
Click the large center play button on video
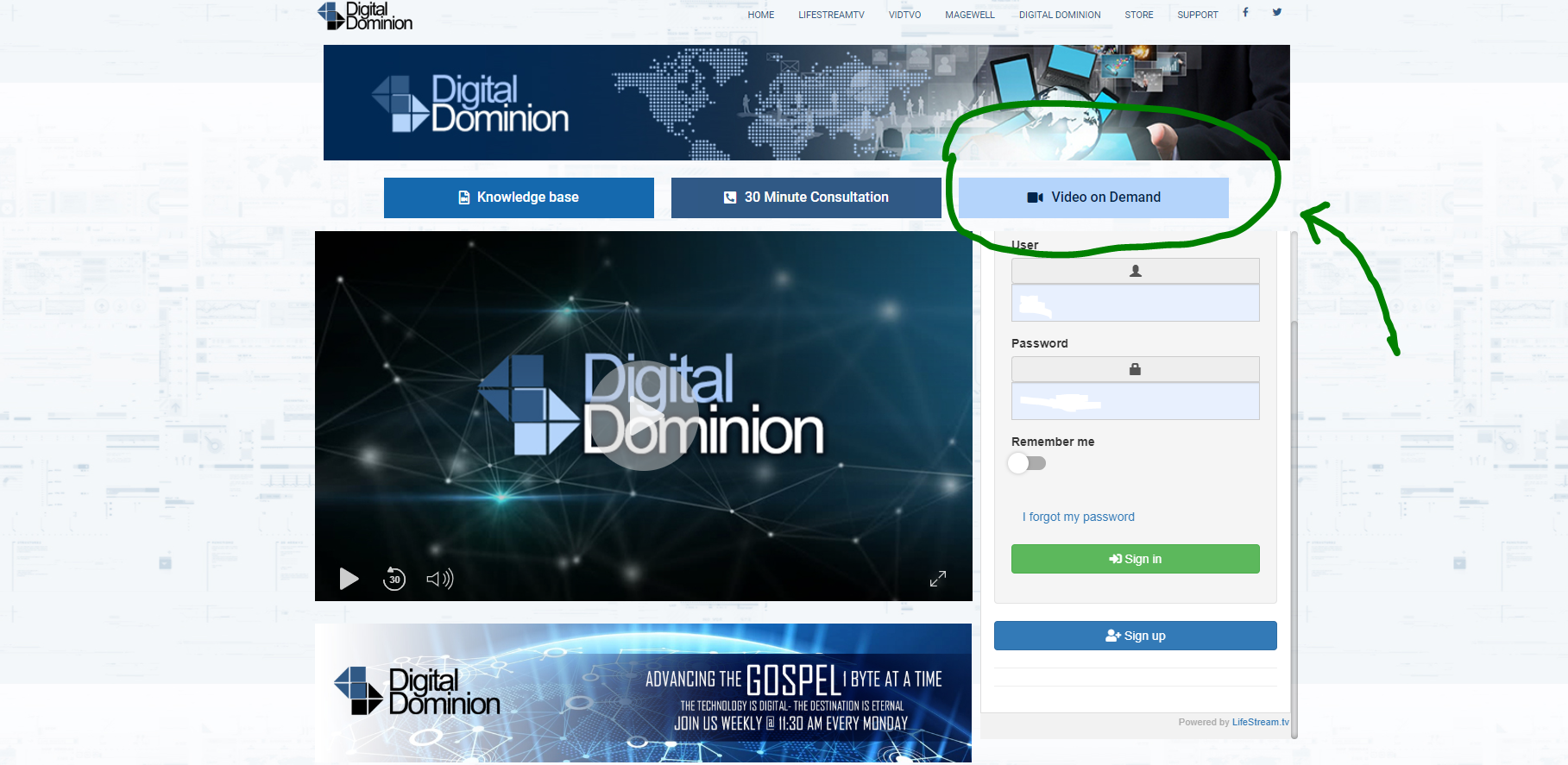pos(643,416)
